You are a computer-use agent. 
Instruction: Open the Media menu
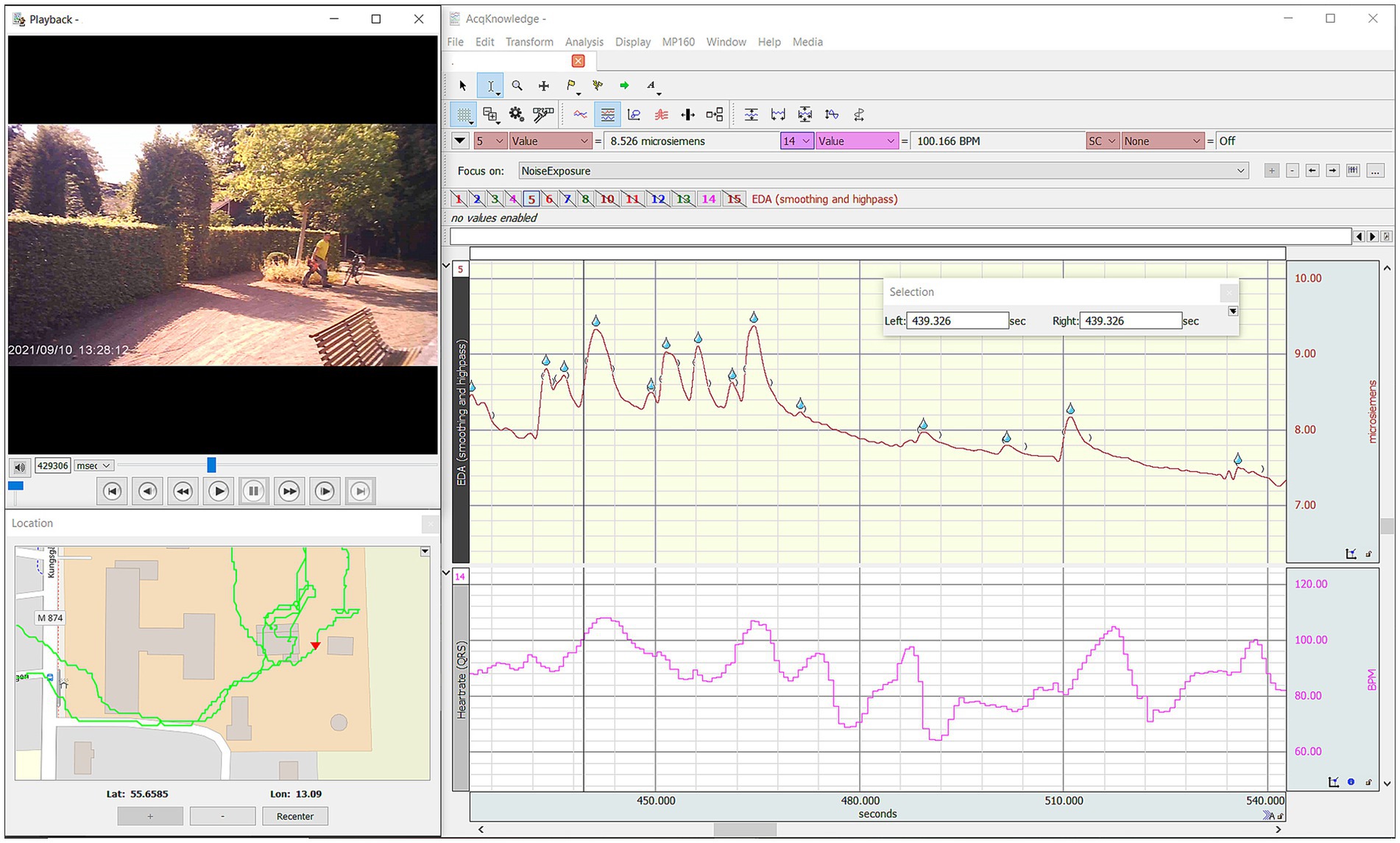[807, 42]
